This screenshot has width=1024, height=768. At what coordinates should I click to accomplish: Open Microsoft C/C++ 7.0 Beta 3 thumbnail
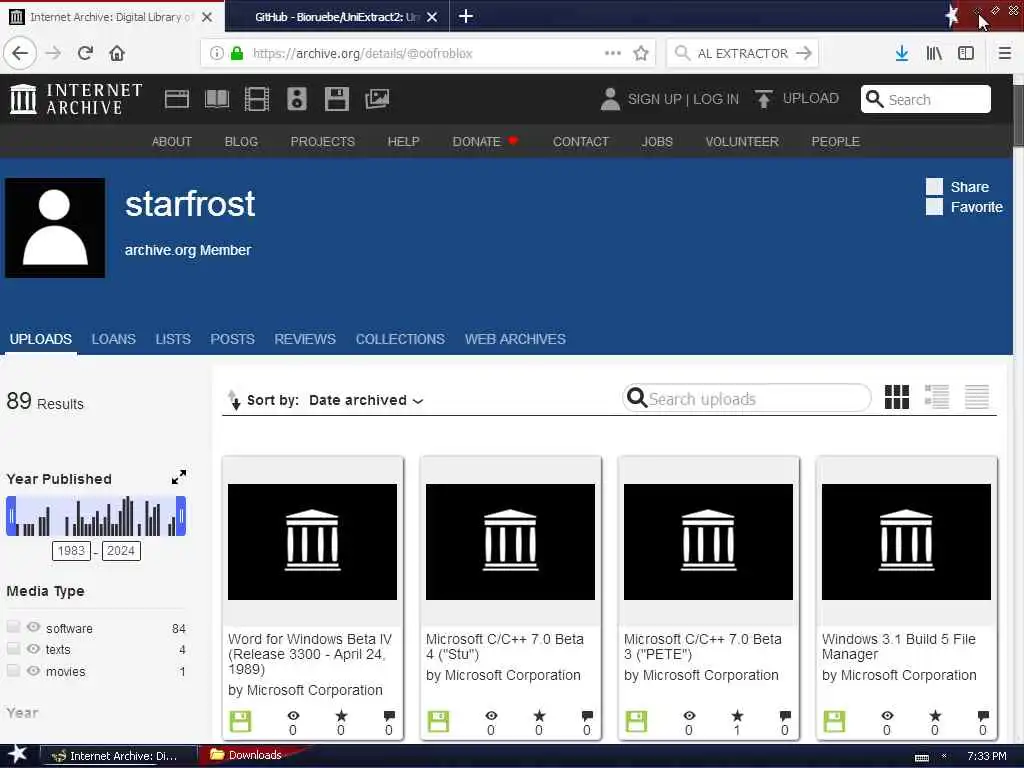[708, 541]
